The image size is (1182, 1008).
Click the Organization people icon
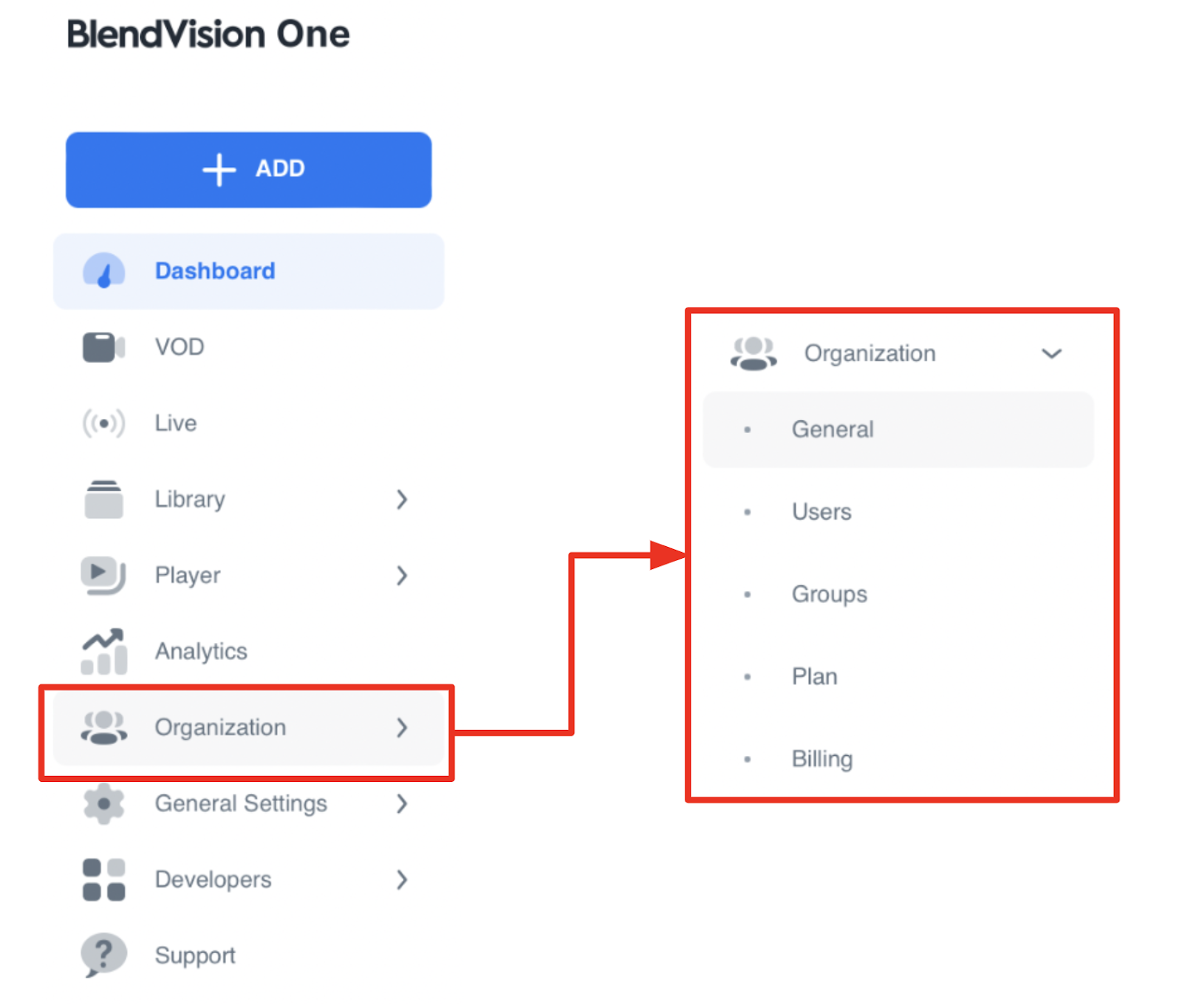pos(103,728)
